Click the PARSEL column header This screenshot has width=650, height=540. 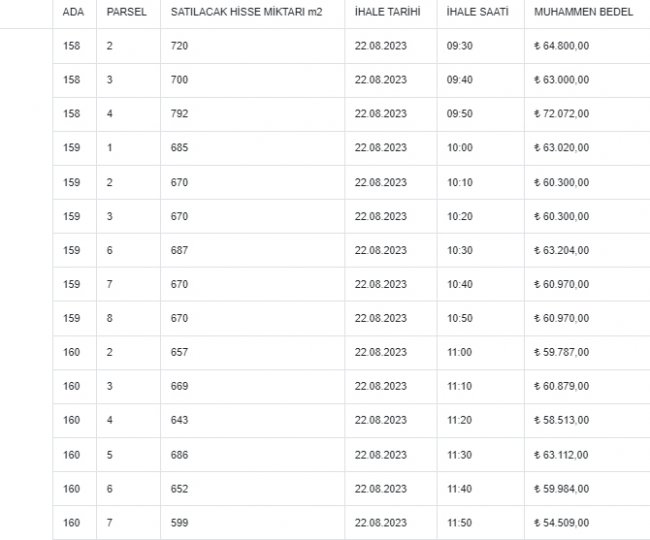[127, 13]
